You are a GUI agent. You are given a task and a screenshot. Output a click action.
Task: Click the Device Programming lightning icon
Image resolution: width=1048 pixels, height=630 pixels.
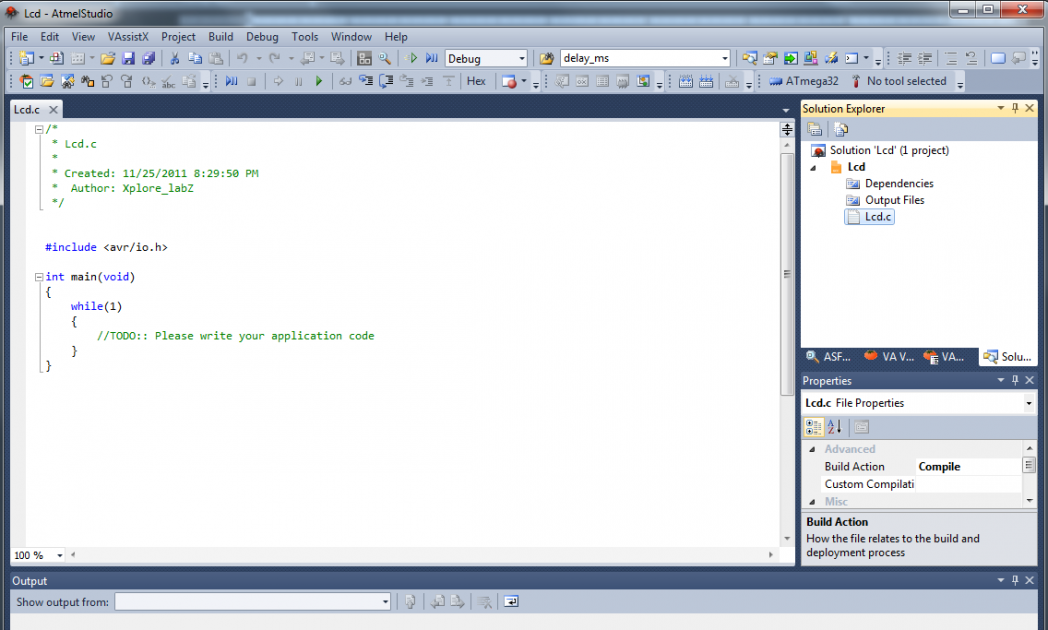click(x=831, y=58)
